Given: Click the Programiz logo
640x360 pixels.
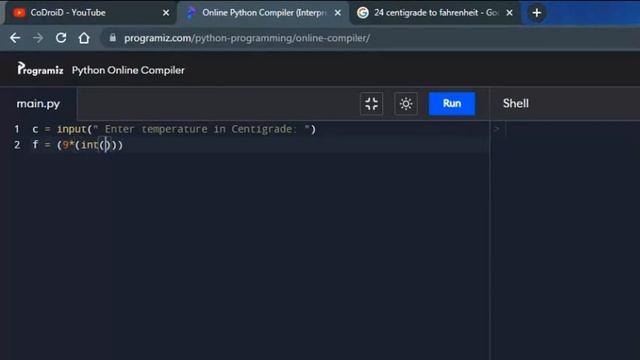Looking at the screenshot, I should [x=40, y=69].
